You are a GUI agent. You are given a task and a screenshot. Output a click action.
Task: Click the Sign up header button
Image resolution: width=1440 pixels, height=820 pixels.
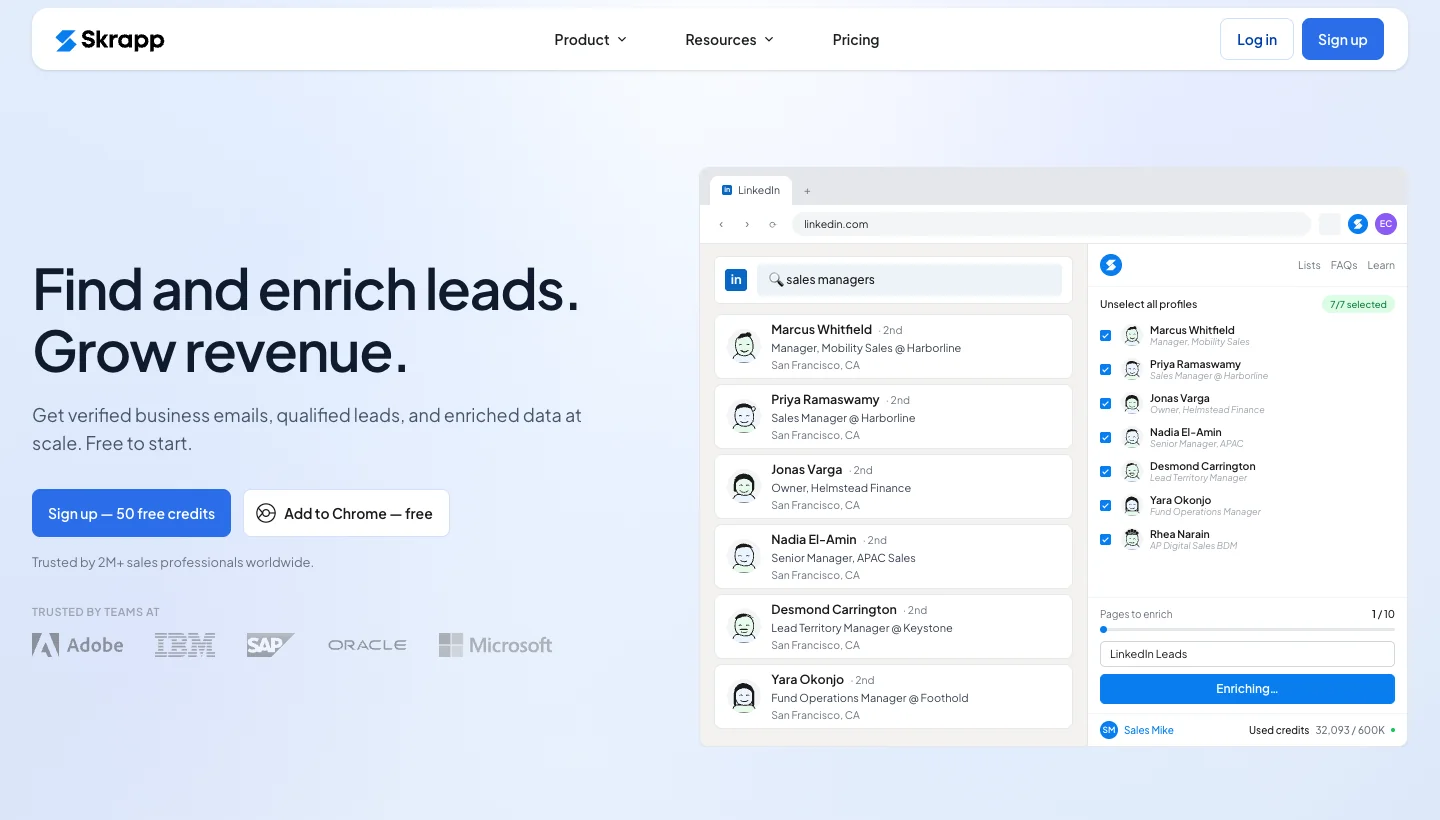click(1343, 39)
